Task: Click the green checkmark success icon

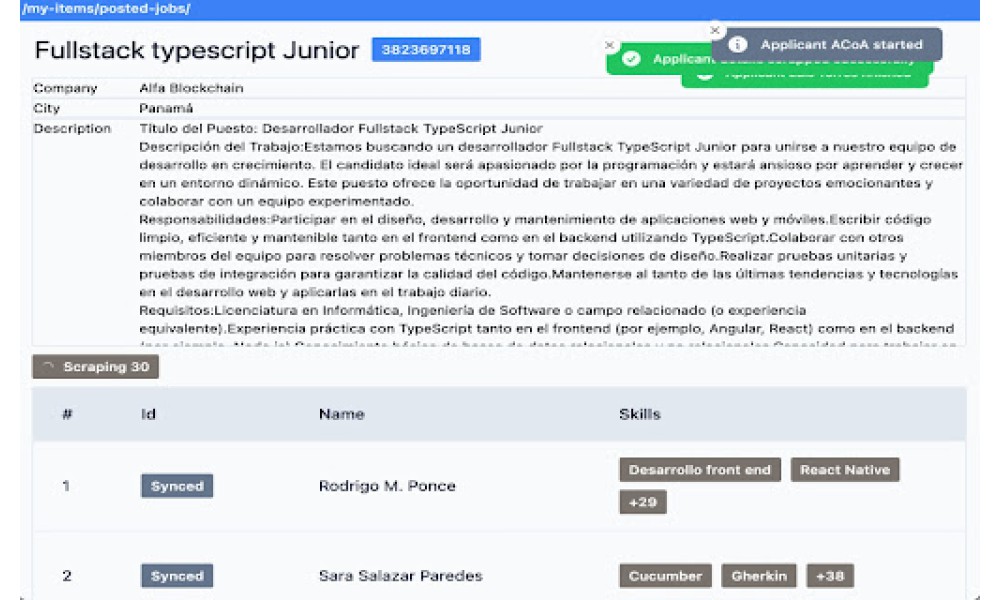Action: click(631, 59)
